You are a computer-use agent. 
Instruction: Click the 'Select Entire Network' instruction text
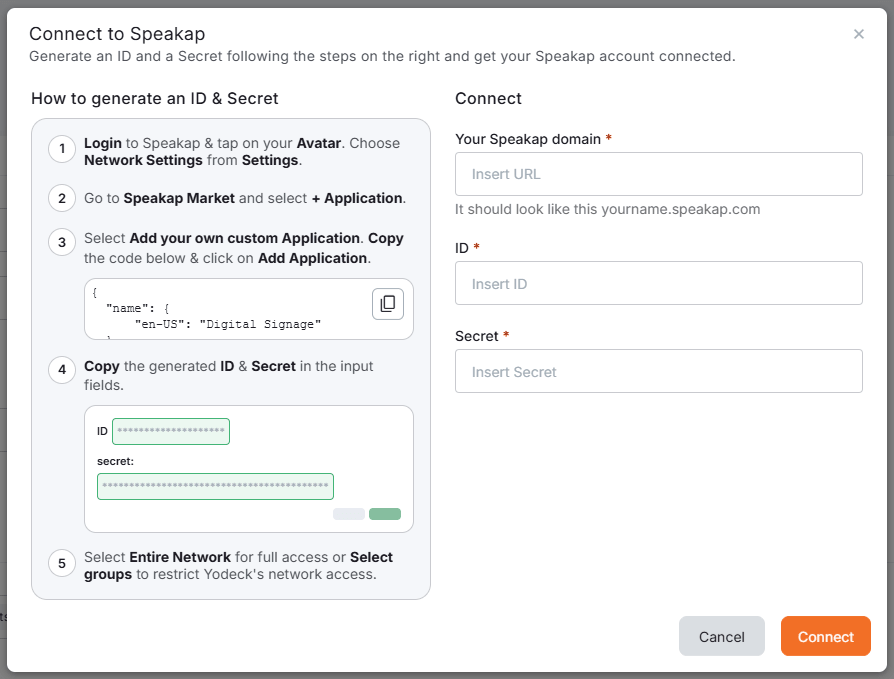tap(239, 566)
